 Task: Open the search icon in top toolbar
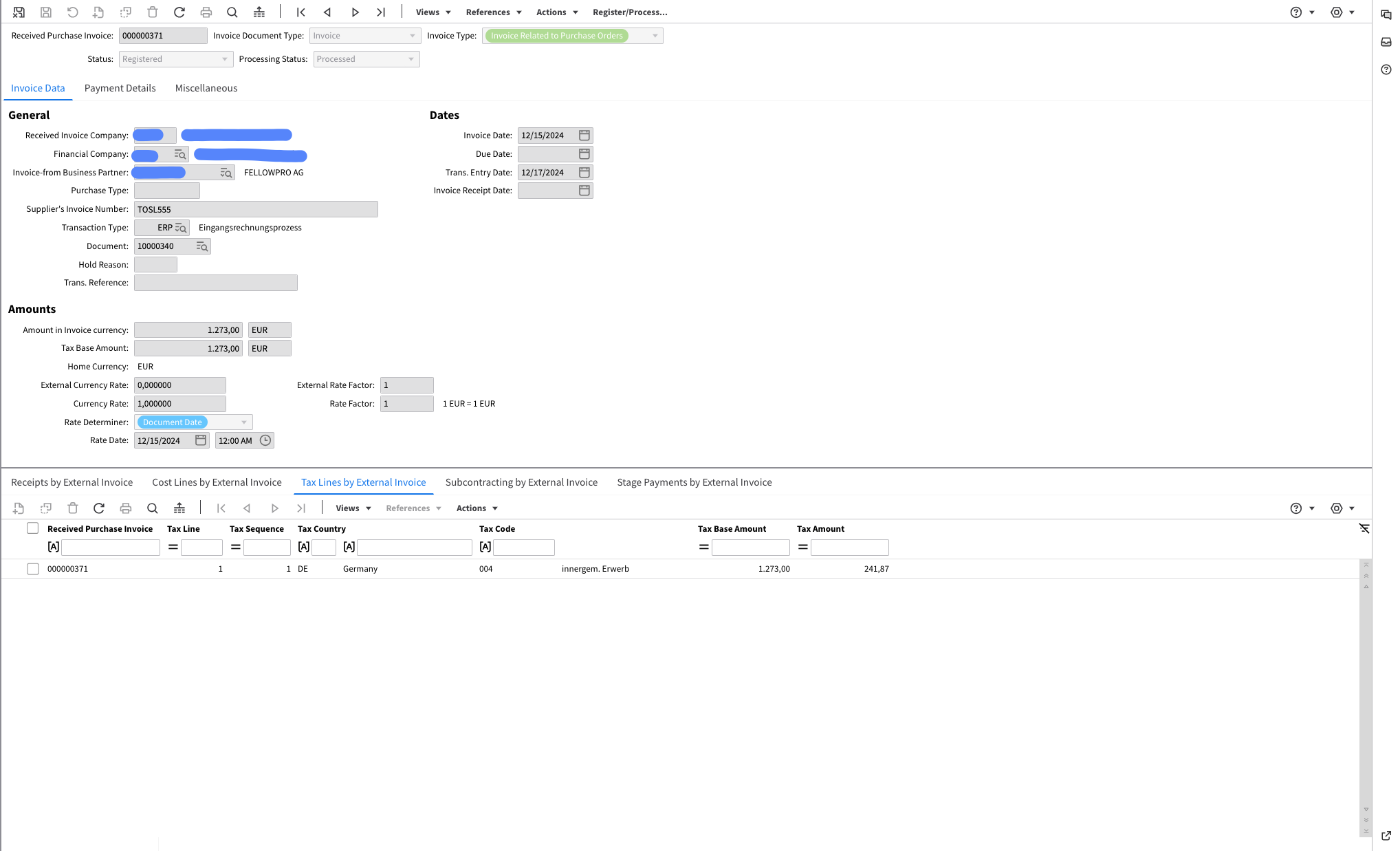click(x=232, y=12)
